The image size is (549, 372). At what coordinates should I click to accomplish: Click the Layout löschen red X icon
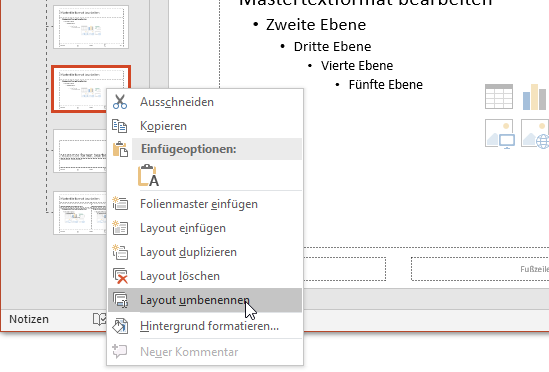coord(120,276)
